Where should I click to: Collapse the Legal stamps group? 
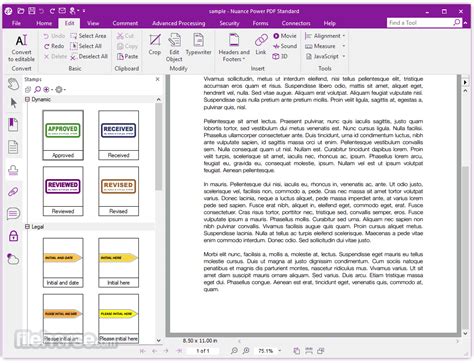click(x=28, y=226)
